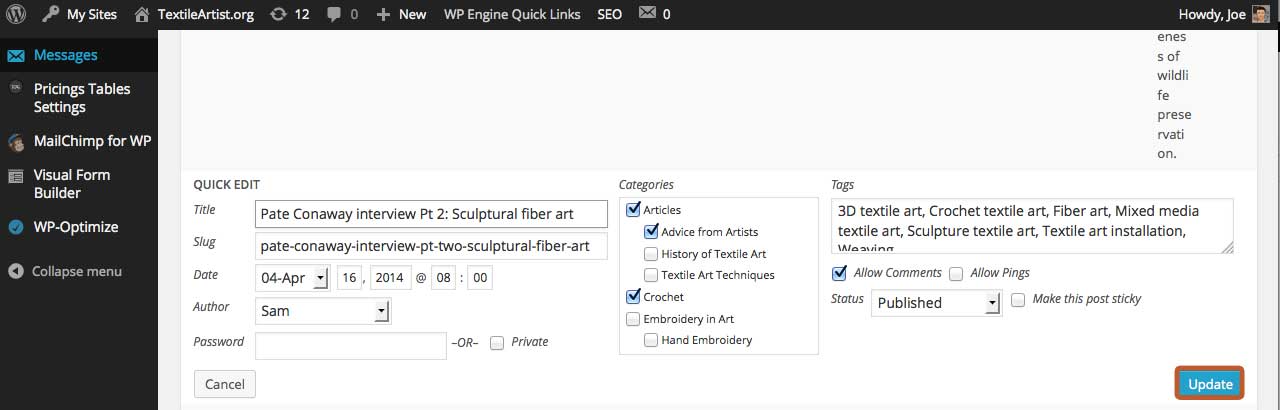Open SEO admin bar menu
The height and width of the screenshot is (410, 1280).
(609, 14)
